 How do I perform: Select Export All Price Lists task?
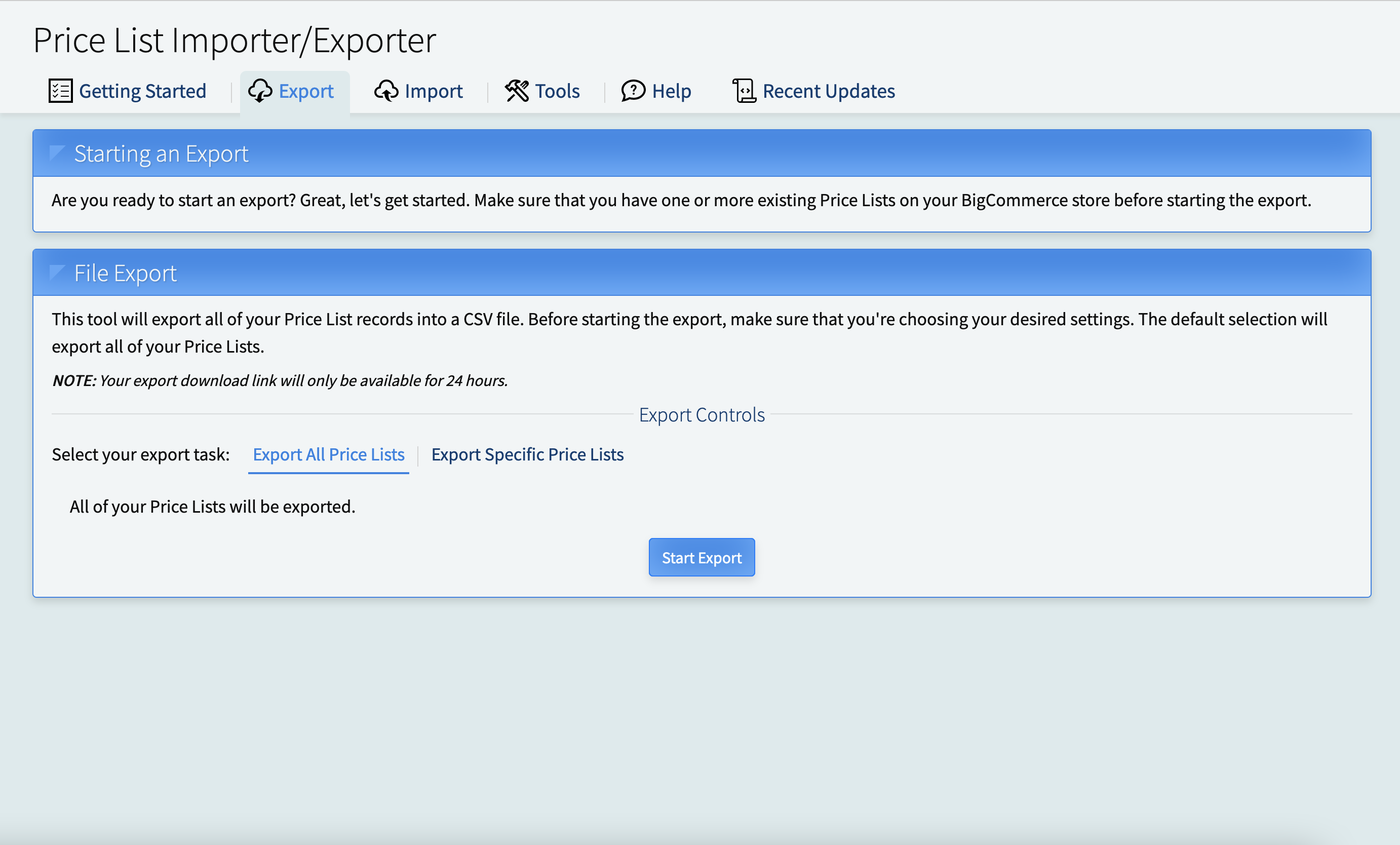pos(328,454)
